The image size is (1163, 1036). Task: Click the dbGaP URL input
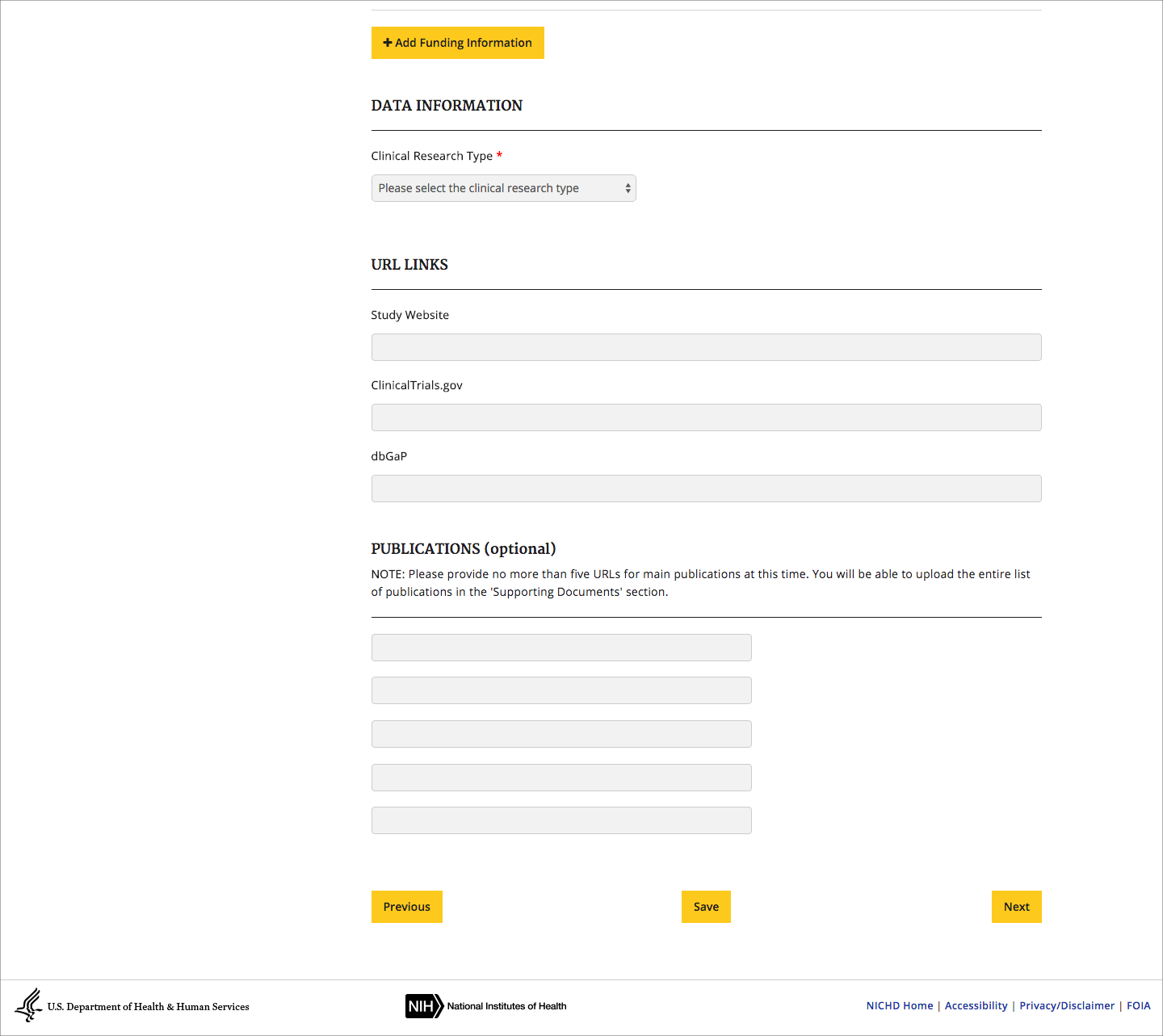pos(706,489)
